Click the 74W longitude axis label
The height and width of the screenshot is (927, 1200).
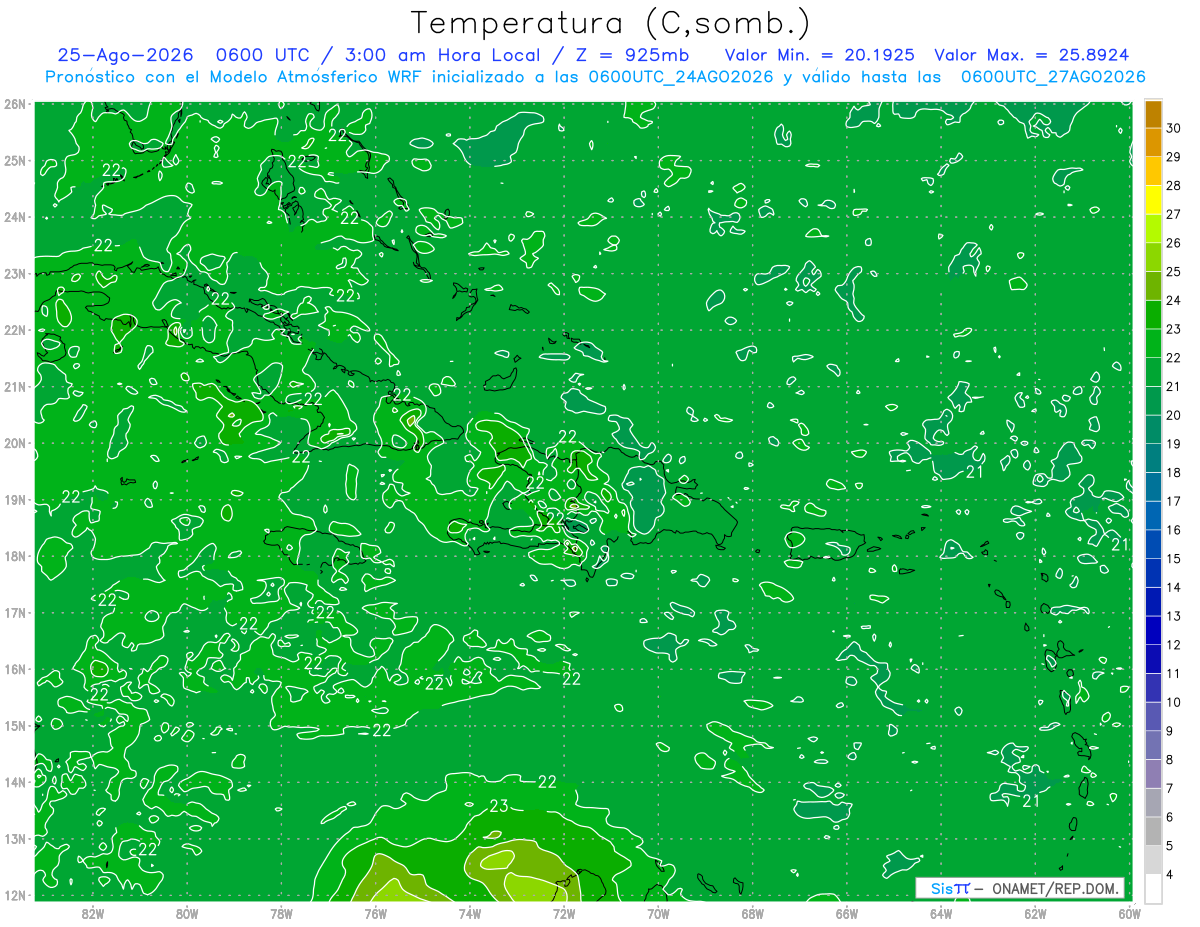pos(470,912)
